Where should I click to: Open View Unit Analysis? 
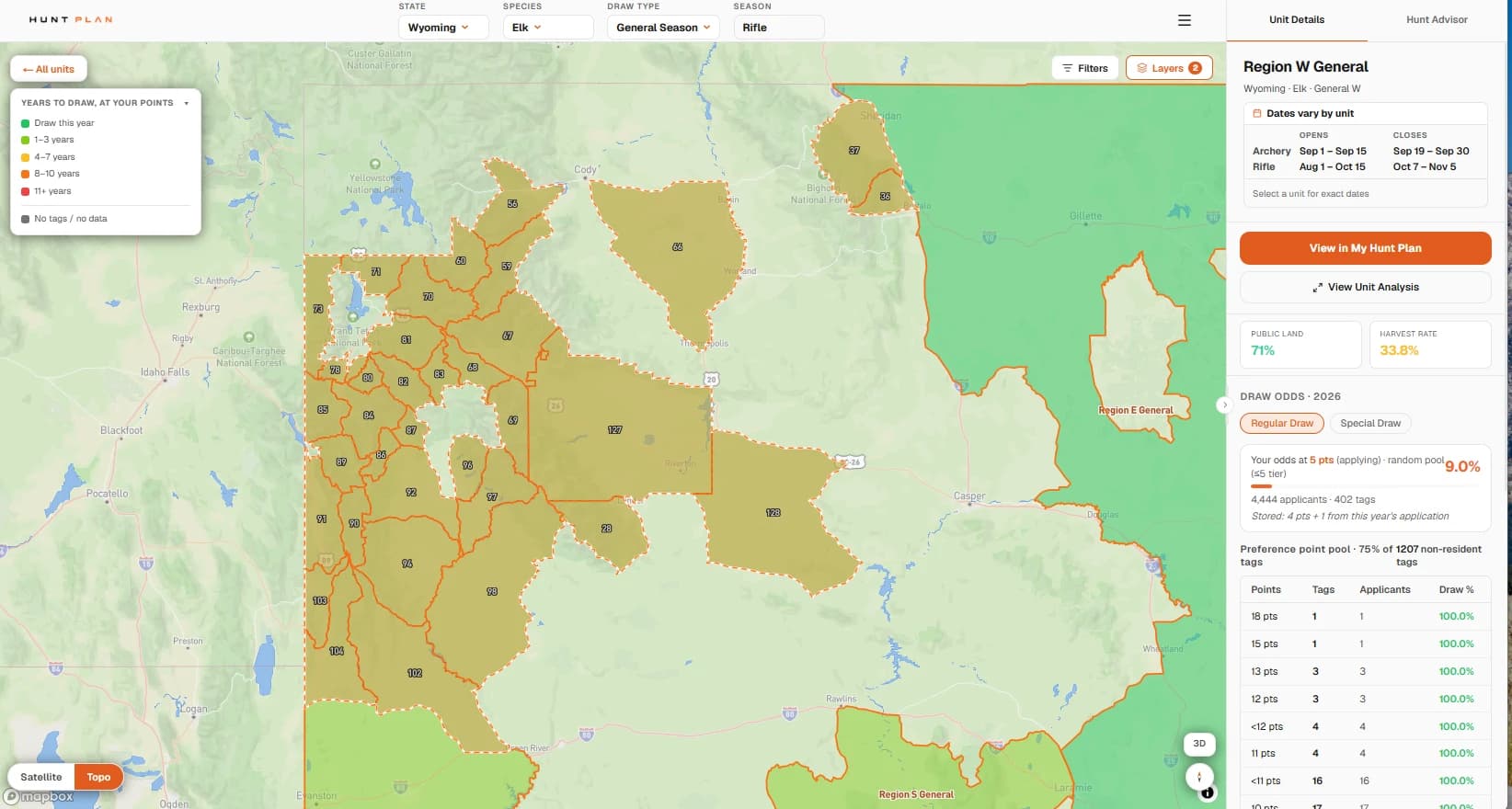tap(1365, 287)
